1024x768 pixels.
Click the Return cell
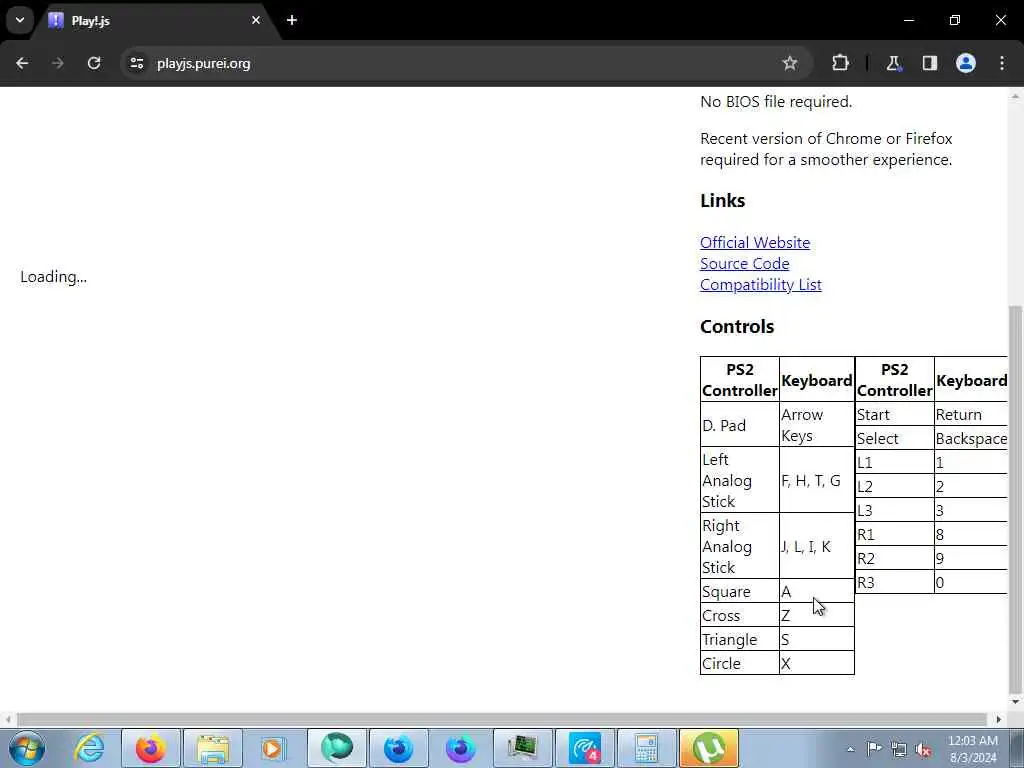[972, 415]
